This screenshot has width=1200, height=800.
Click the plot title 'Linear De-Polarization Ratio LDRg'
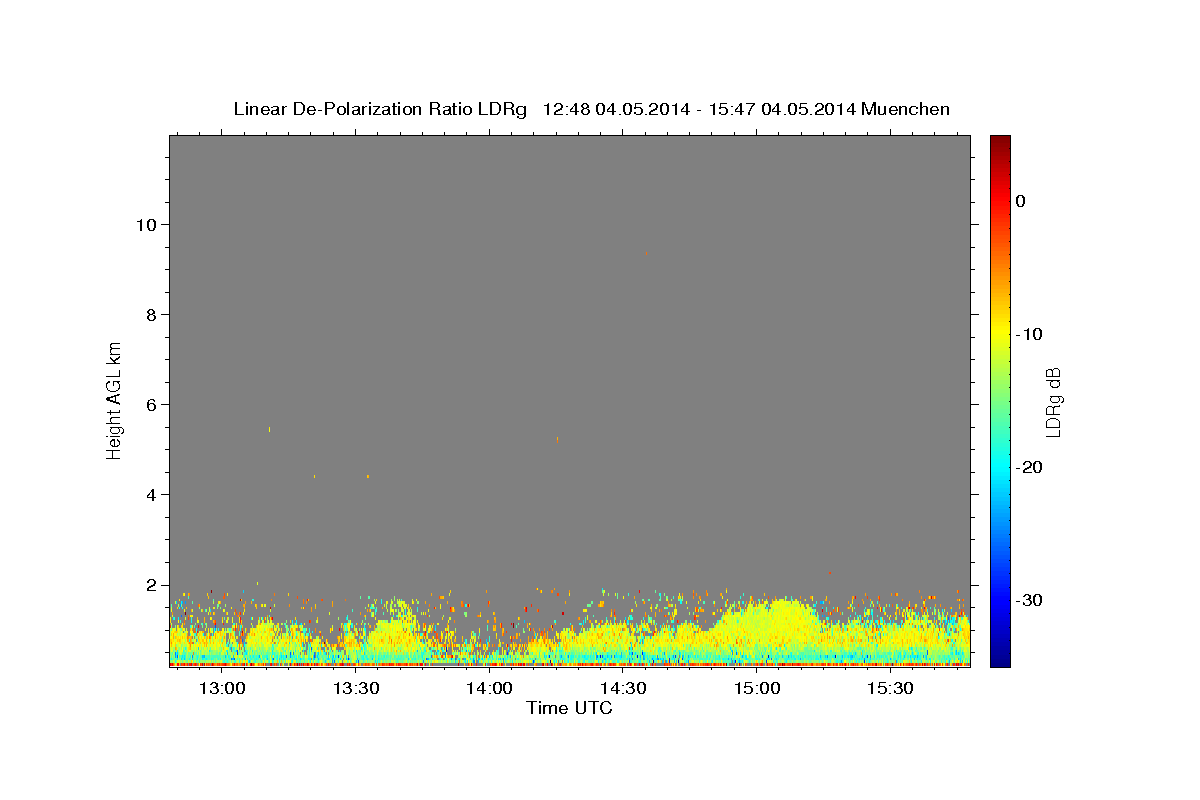[x=380, y=109]
